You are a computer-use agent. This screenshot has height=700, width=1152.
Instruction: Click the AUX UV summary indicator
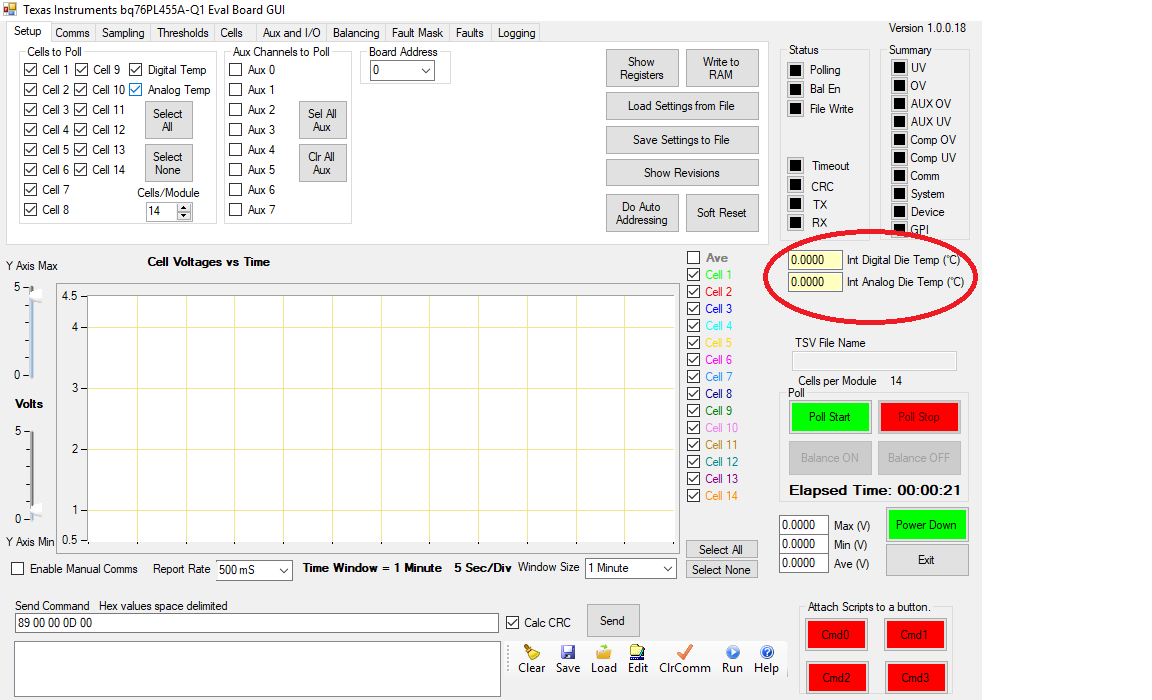[899, 121]
